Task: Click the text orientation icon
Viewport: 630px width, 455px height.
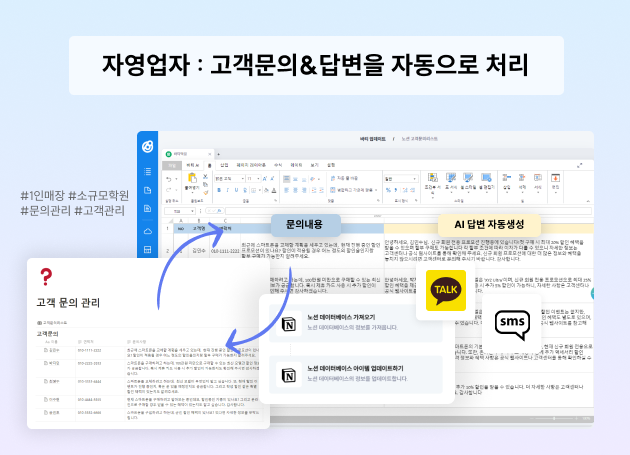Action: click(313, 179)
